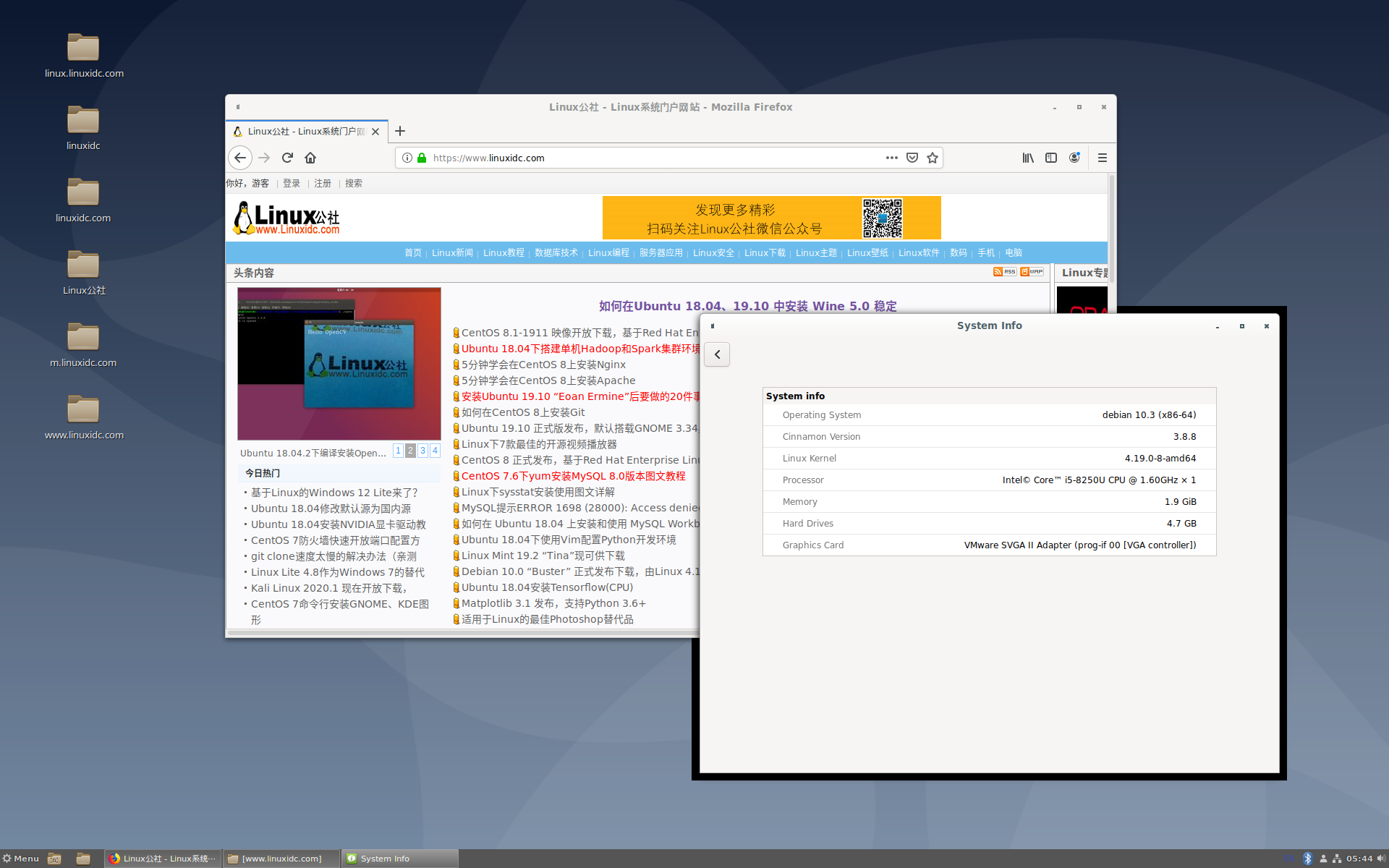Open the Cinnamon Menu button
This screenshot has width=1389, height=868.
coord(21,859)
